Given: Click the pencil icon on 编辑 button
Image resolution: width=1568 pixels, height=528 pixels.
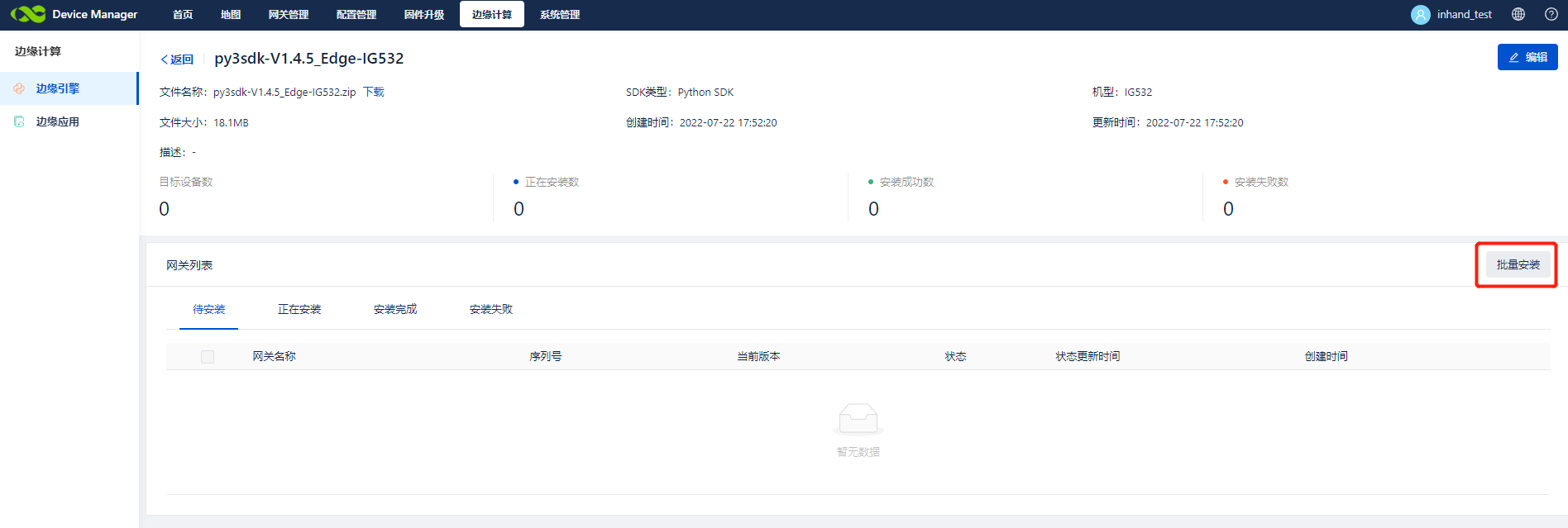Looking at the screenshot, I should tap(1514, 58).
